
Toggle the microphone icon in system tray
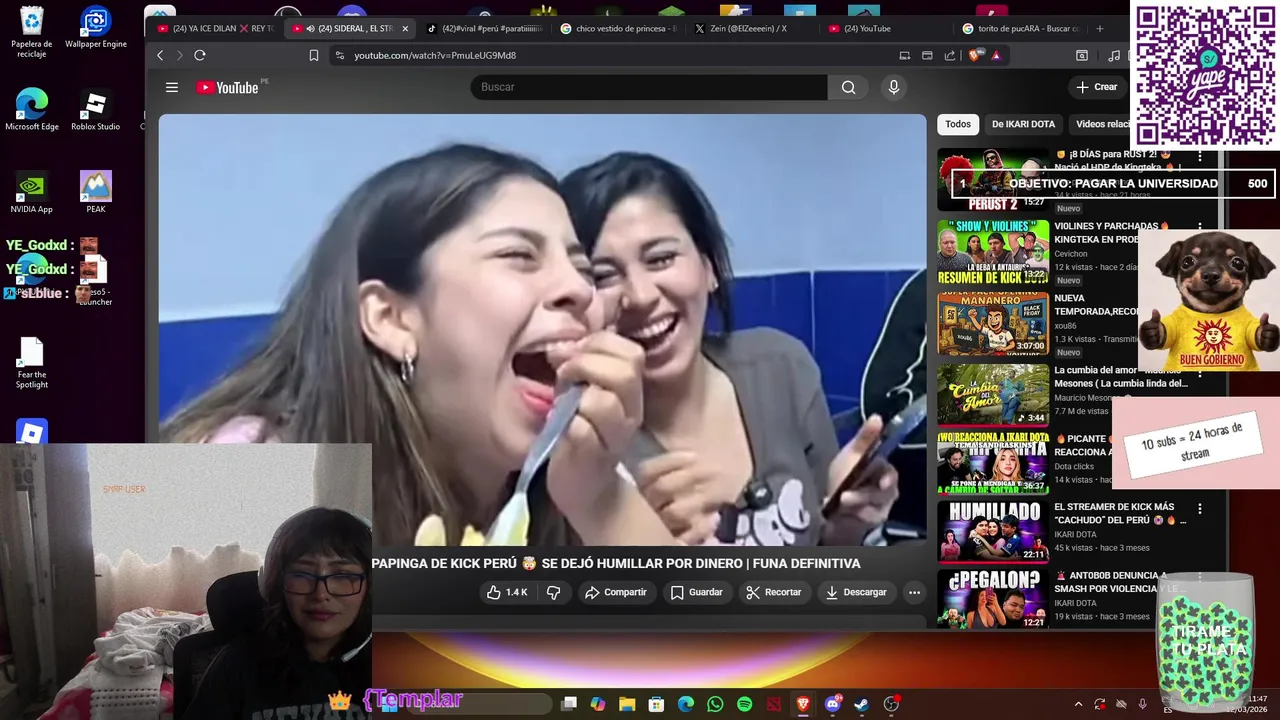coord(1143,704)
